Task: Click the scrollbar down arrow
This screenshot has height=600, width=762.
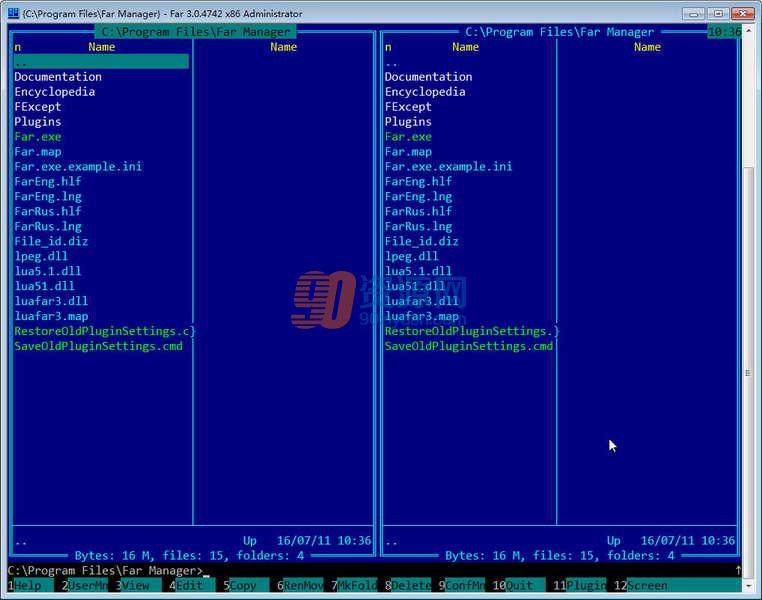Action: click(x=748, y=586)
